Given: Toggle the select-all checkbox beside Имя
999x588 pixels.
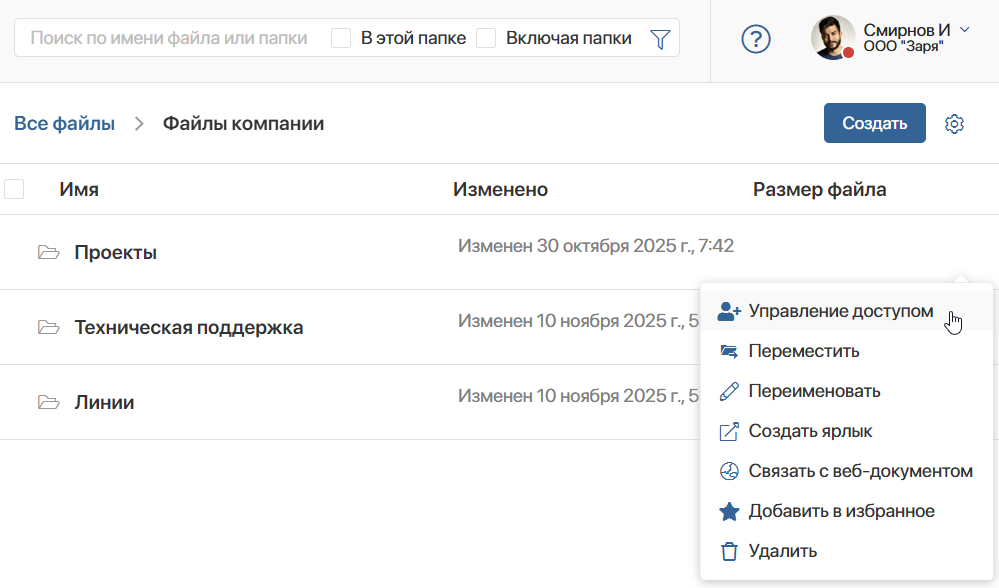Looking at the screenshot, I should point(14,189).
